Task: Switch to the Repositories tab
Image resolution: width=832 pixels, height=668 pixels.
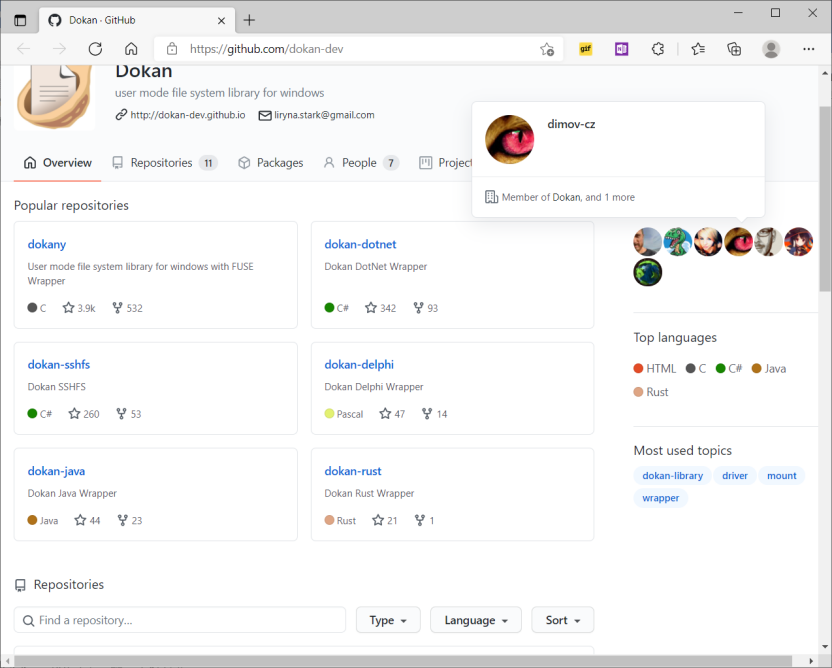Action: tap(164, 163)
